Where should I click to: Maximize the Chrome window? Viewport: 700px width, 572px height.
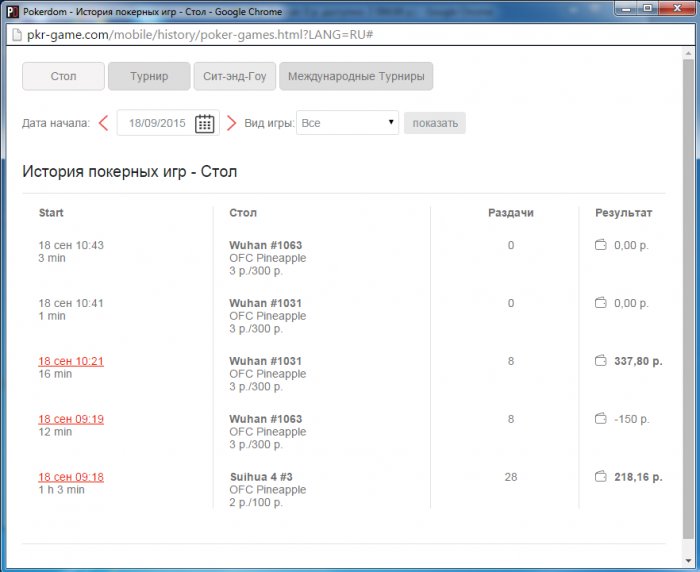pyautogui.click(x=648, y=8)
